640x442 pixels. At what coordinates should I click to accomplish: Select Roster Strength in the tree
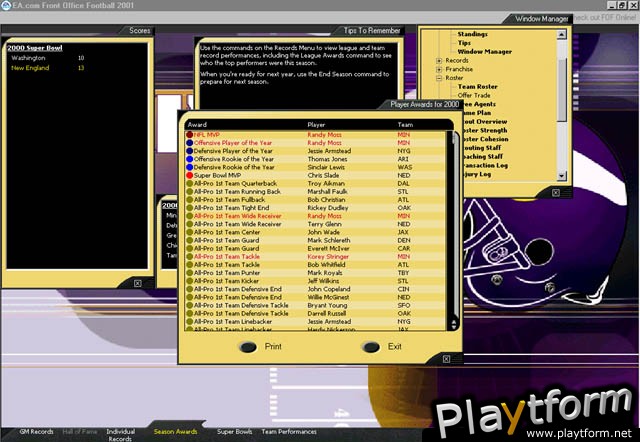click(484, 131)
